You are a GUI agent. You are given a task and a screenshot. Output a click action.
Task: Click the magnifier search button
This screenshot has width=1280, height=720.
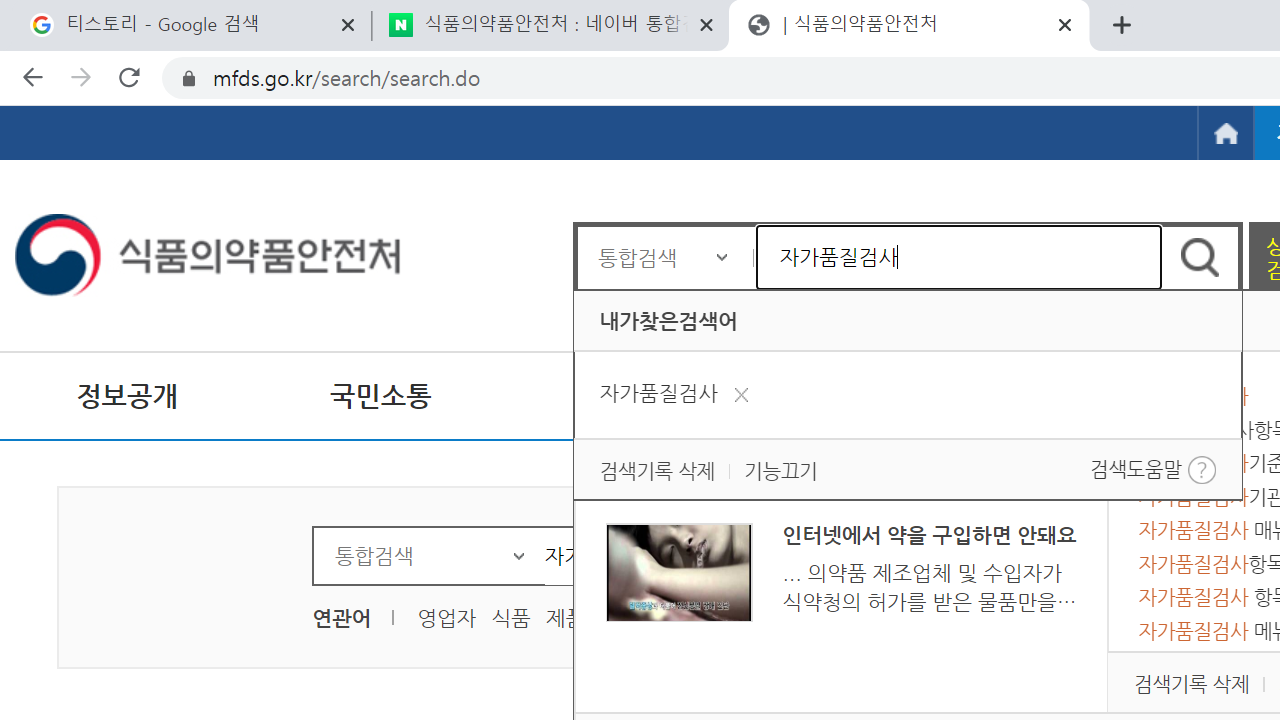tap(1200, 258)
